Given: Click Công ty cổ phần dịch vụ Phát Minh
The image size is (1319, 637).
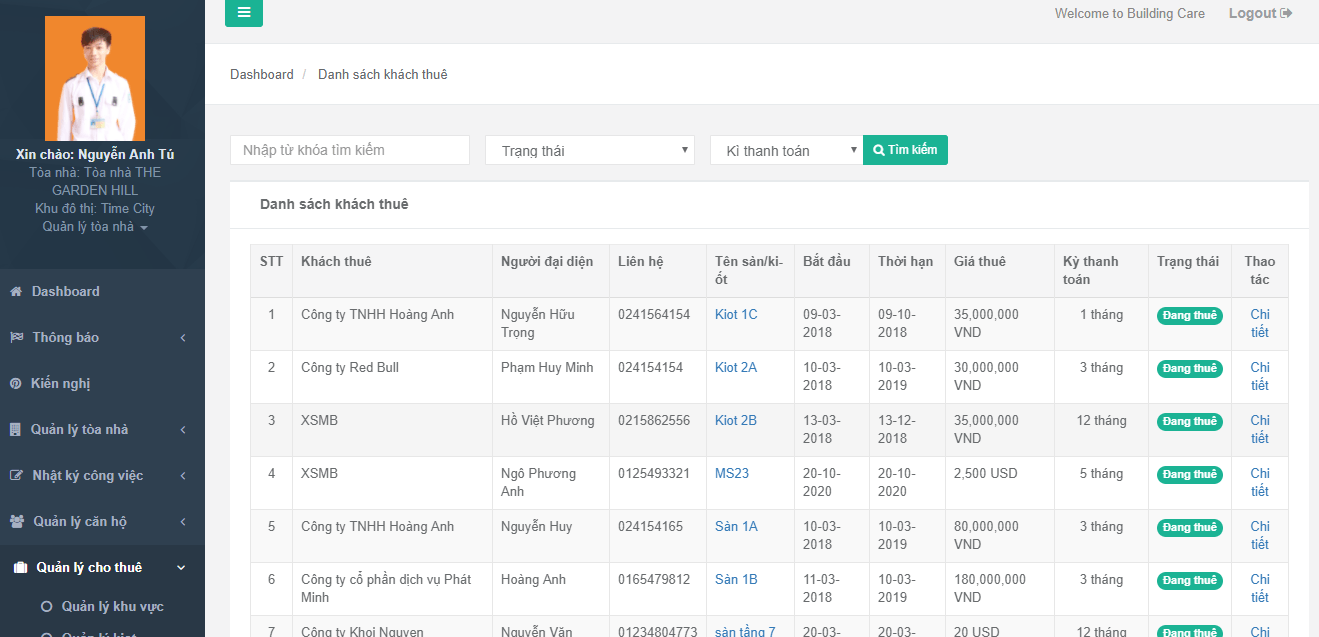Looking at the screenshot, I should 386,588.
